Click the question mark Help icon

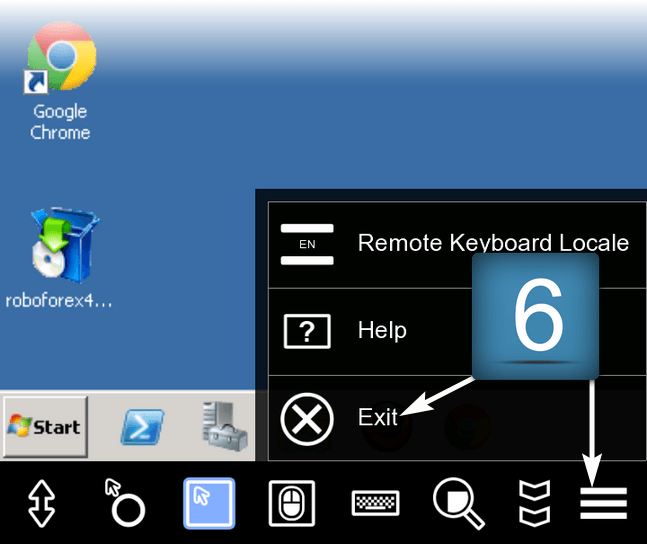[x=307, y=331]
